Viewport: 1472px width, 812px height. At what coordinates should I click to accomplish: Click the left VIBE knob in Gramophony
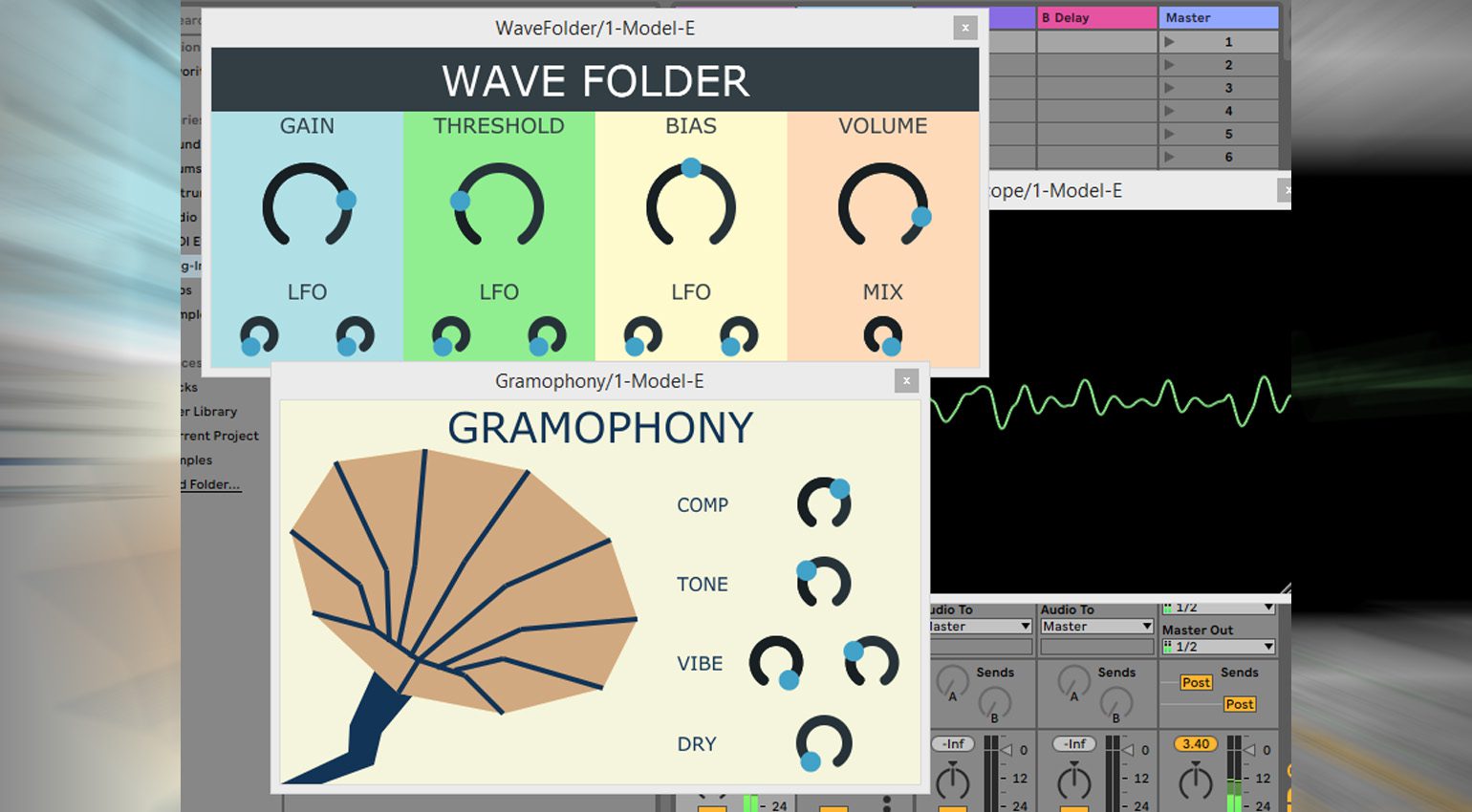[x=776, y=662]
